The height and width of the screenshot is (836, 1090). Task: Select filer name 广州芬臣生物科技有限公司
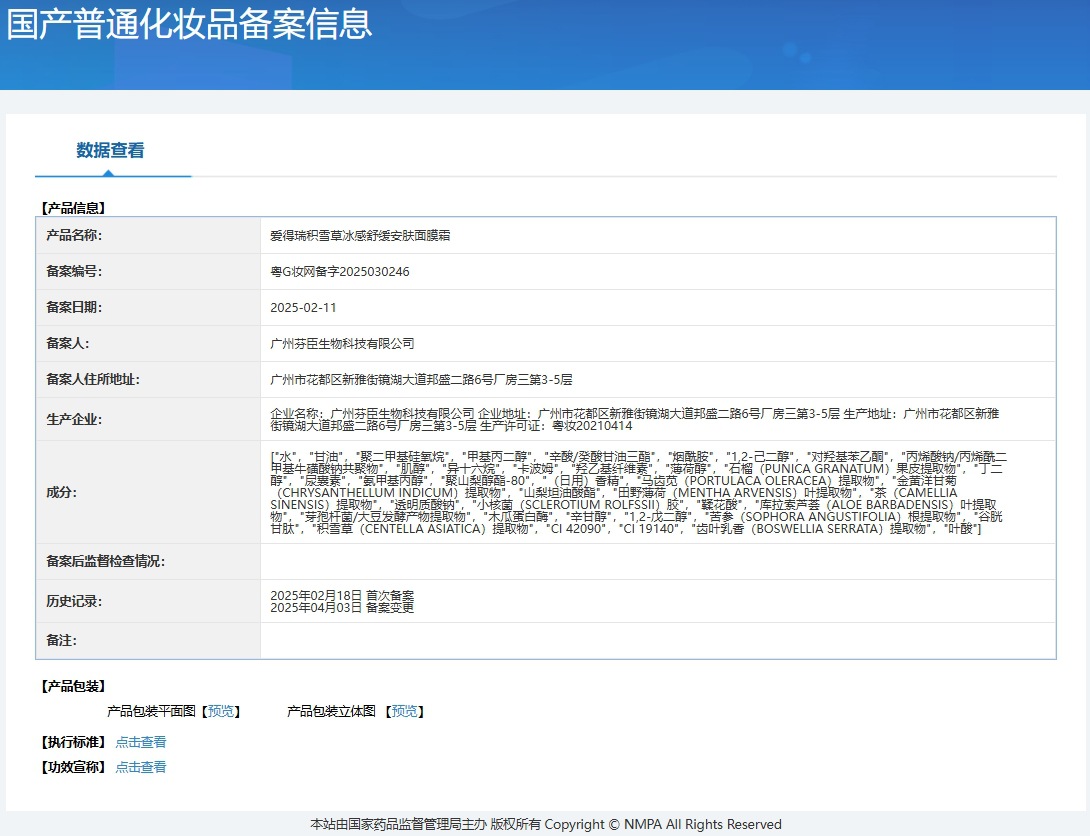[x=342, y=343]
